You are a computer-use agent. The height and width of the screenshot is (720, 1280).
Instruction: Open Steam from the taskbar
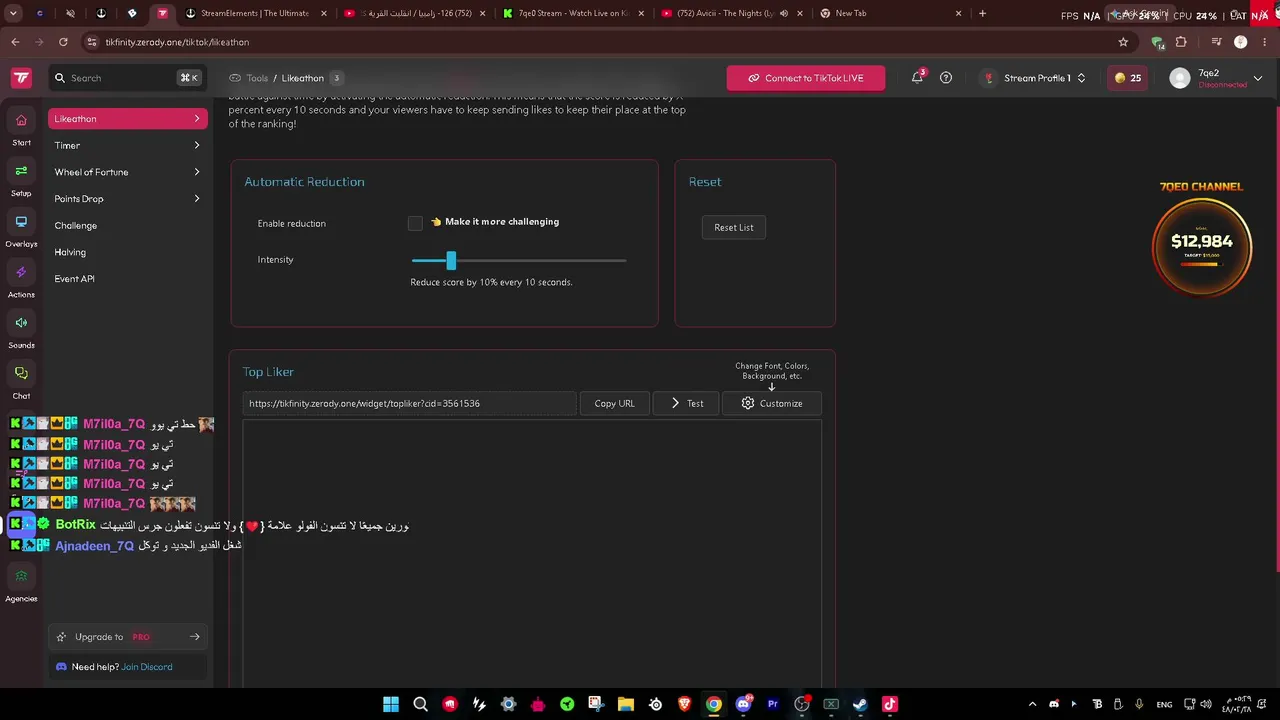(860, 704)
